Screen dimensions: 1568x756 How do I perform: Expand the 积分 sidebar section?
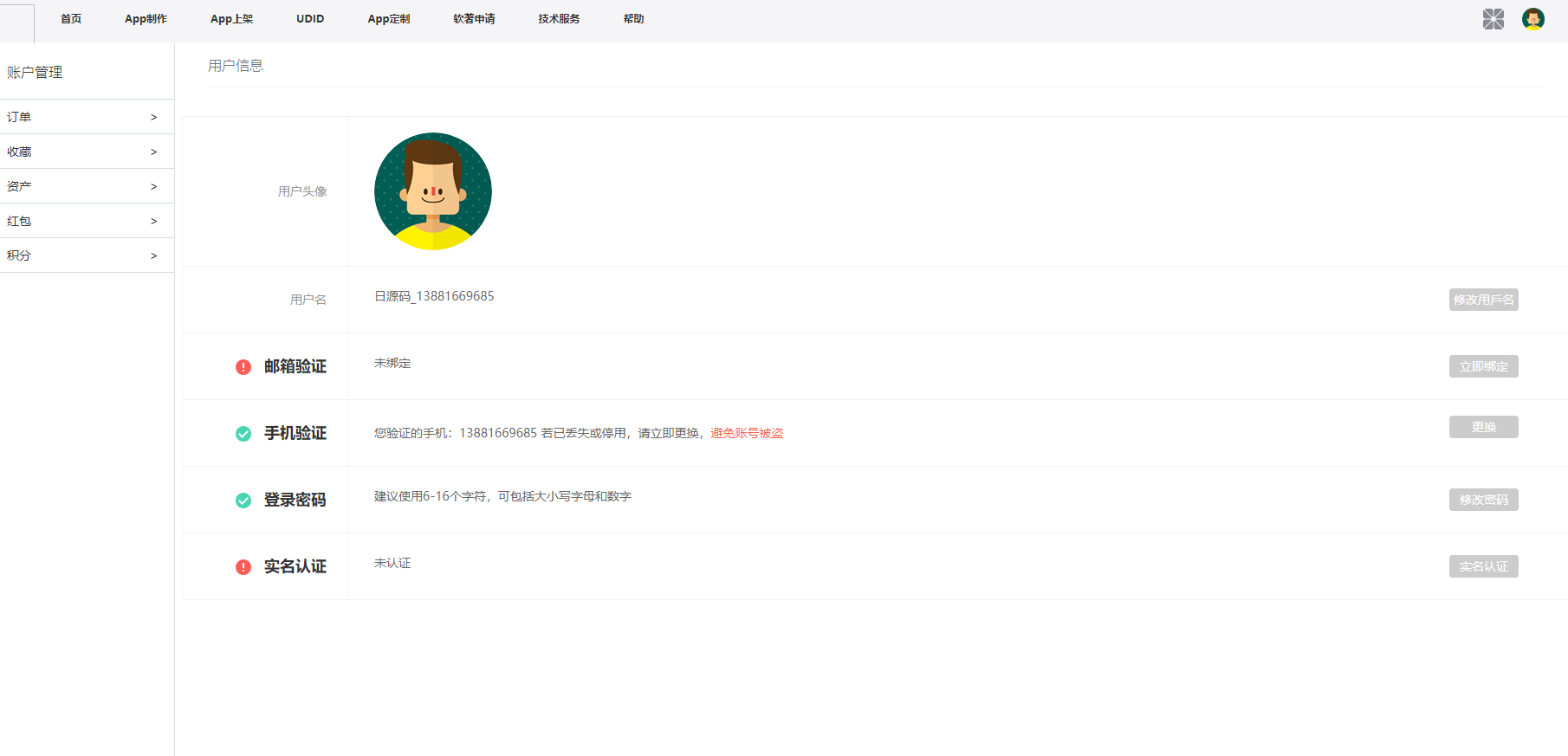point(87,255)
